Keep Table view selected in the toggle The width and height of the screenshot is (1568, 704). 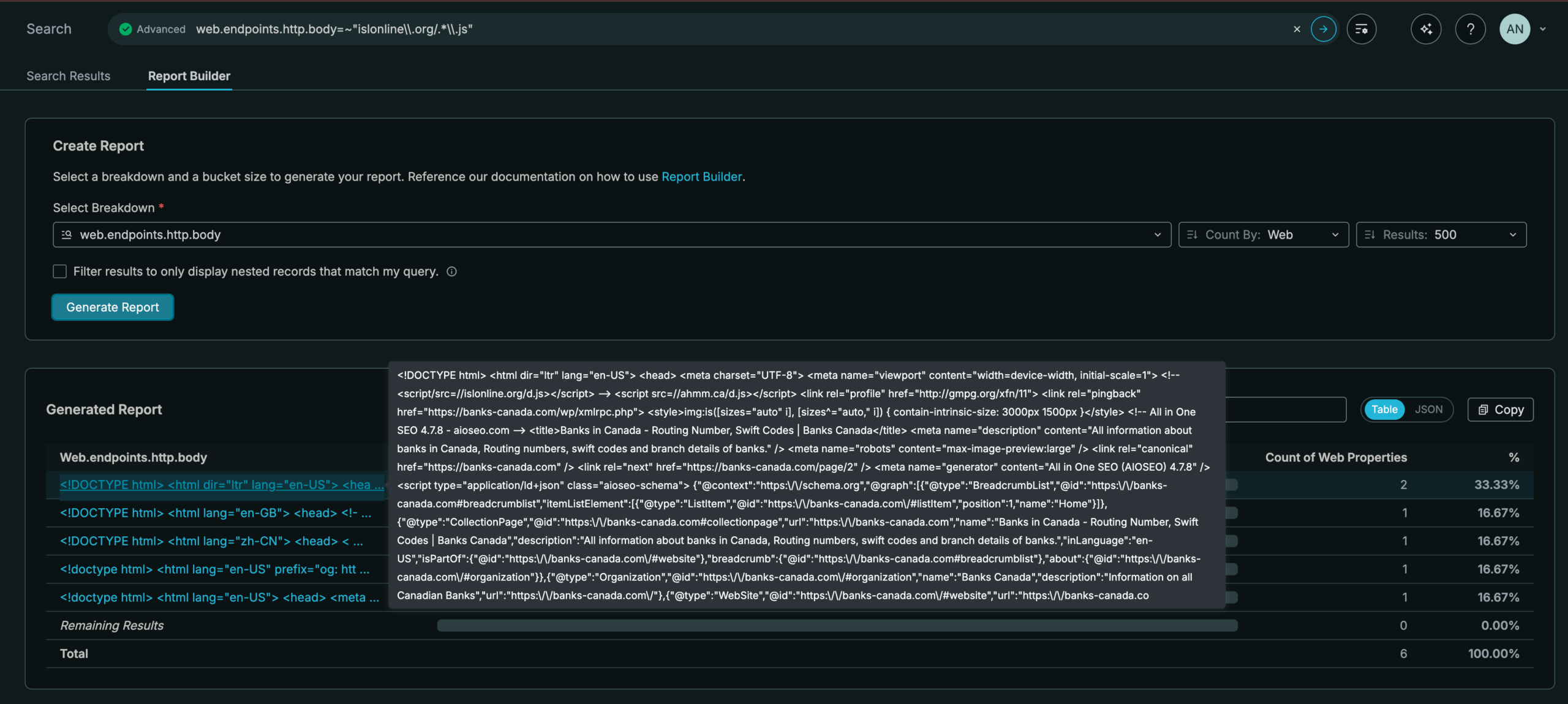[1384, 410]
